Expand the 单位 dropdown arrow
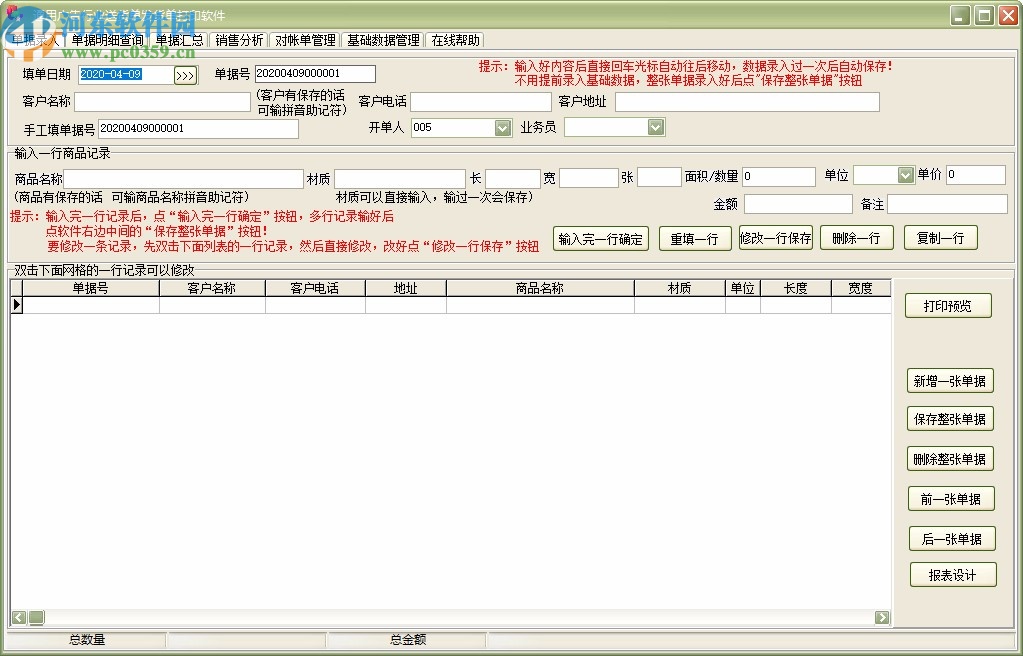The image size is (1023, 656). pos(905,175)
